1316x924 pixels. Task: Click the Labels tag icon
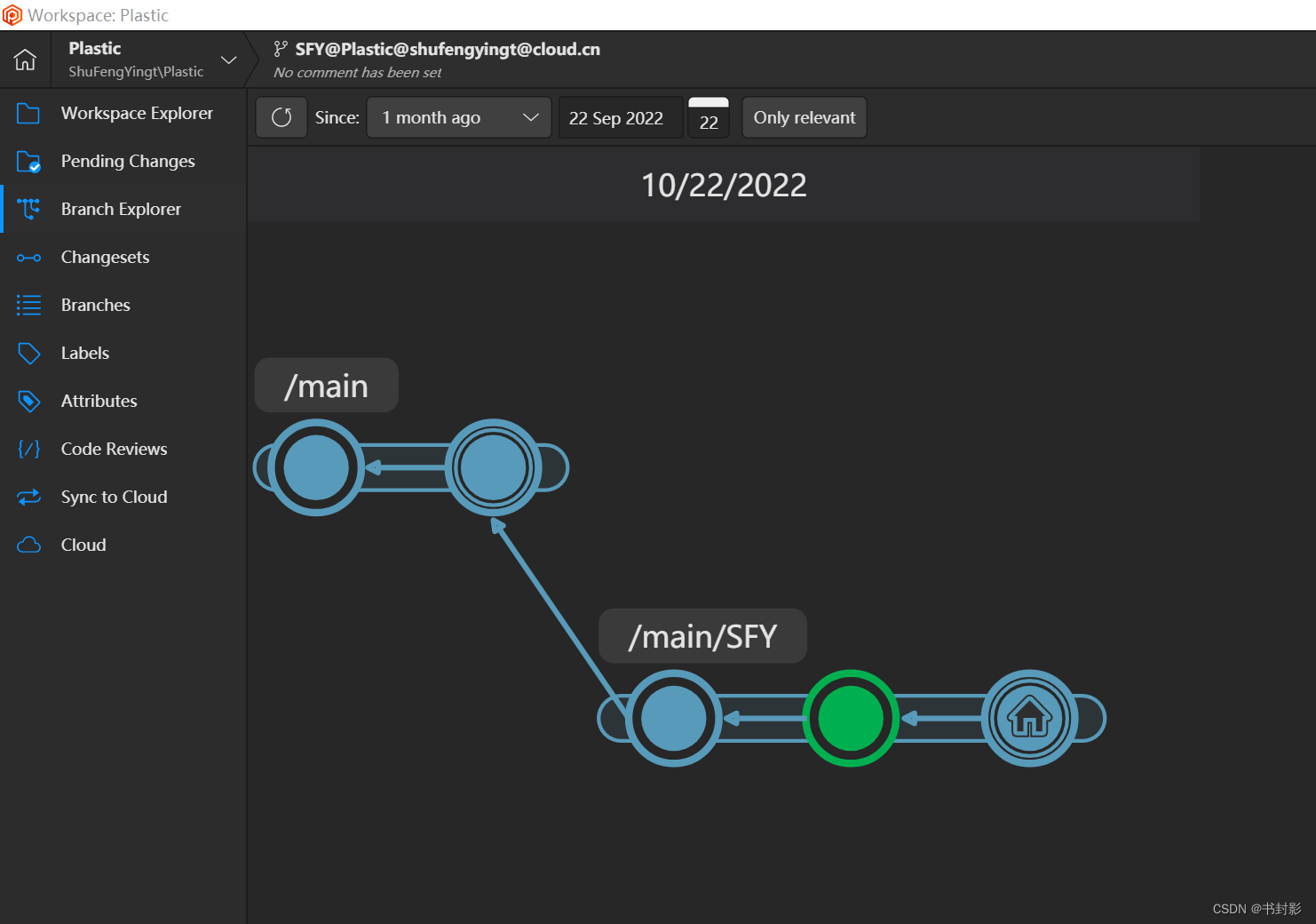28,354
